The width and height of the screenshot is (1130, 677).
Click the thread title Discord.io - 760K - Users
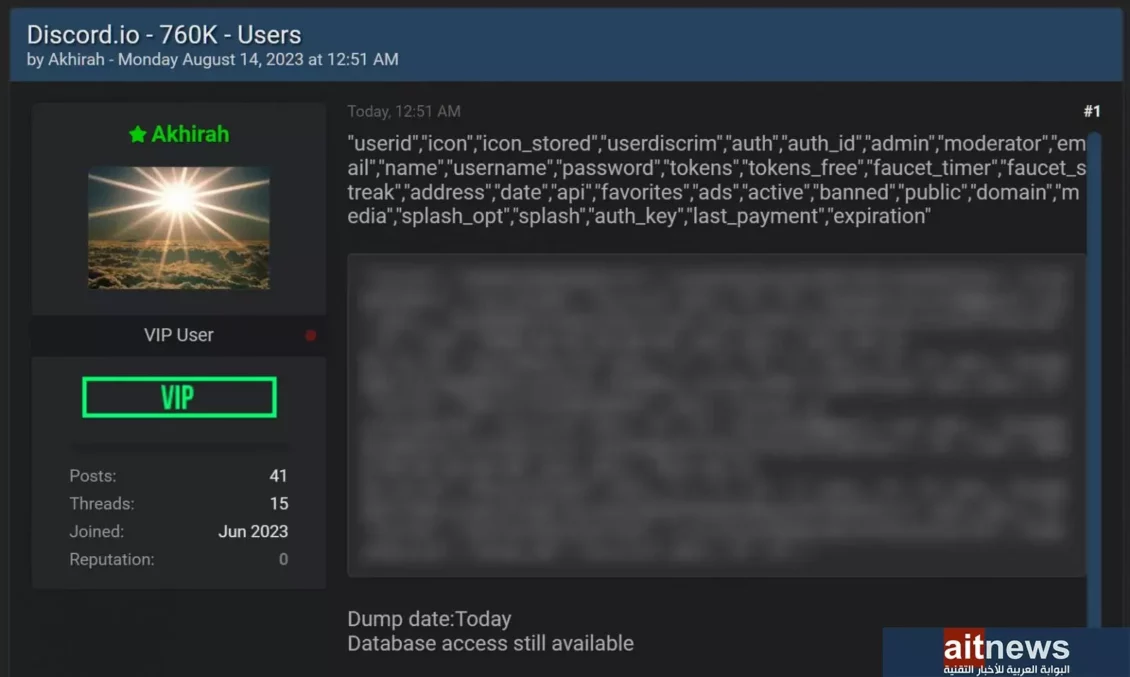coord(164,35)
